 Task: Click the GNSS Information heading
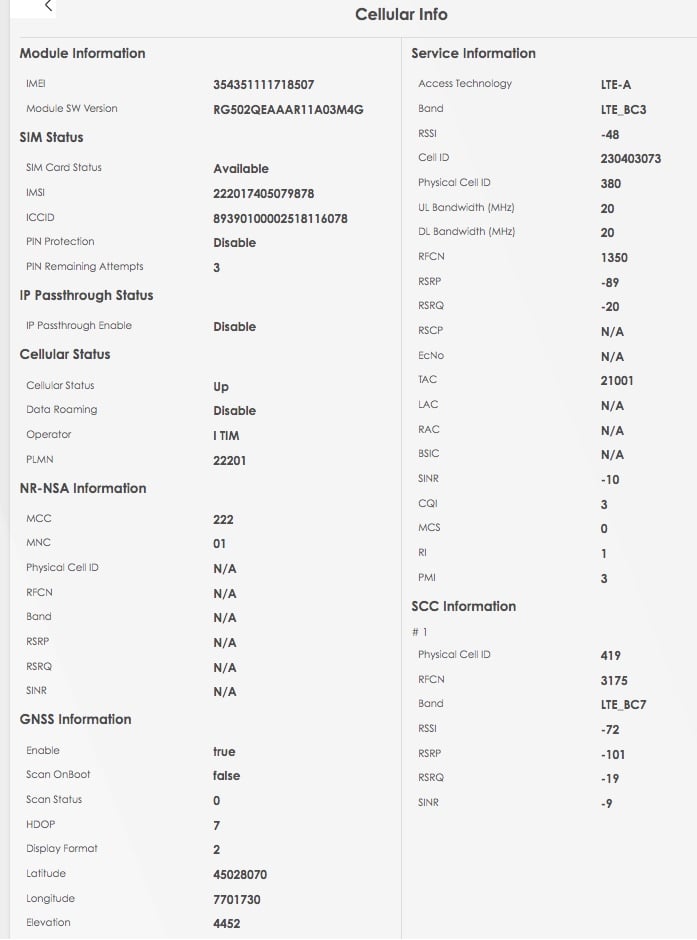pos(76,719)
